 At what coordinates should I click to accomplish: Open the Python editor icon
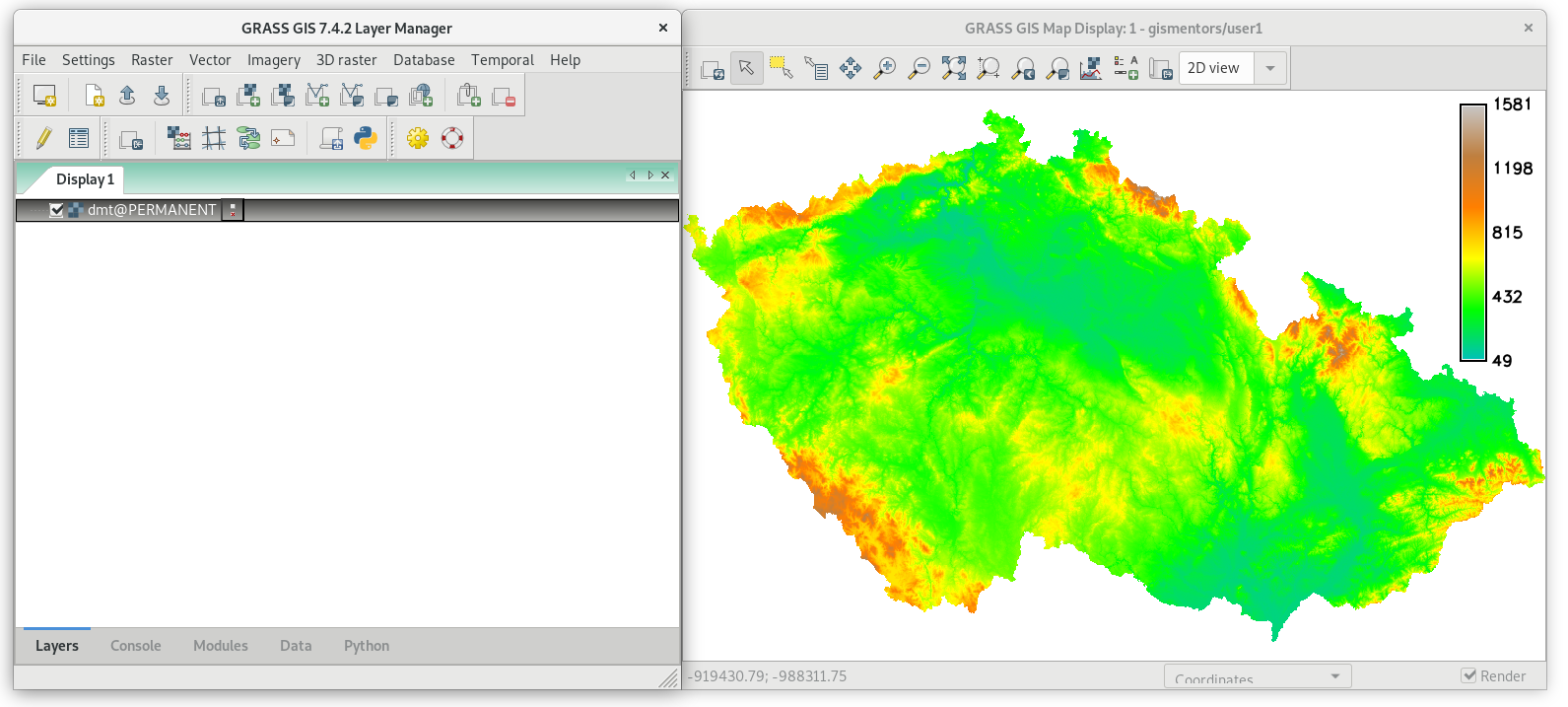366,138
